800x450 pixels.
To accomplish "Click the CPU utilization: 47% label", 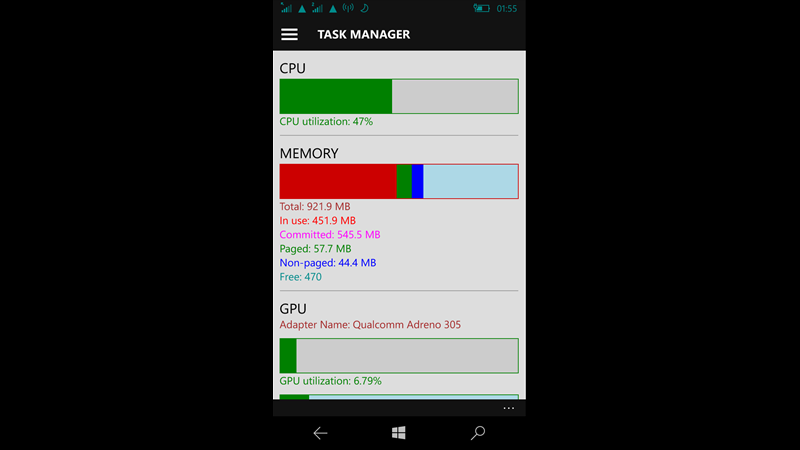I will (326, 122).
